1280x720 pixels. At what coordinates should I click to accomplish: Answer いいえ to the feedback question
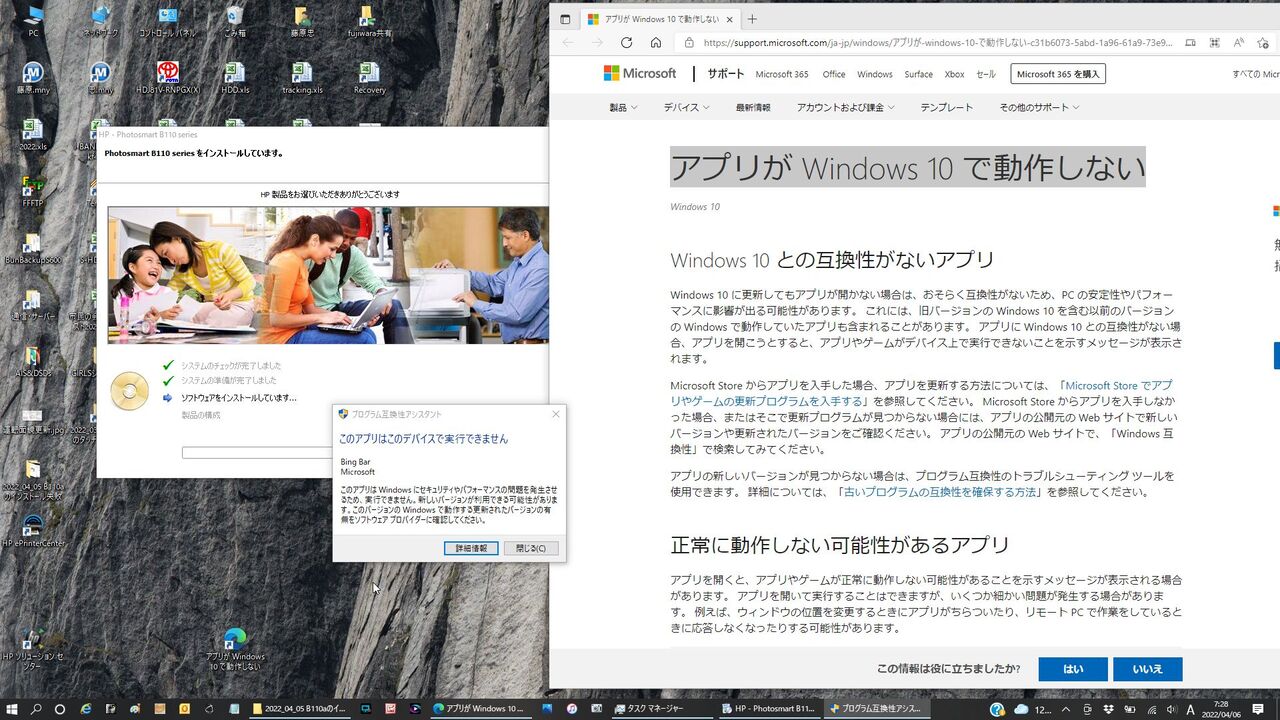(1148, 669)
